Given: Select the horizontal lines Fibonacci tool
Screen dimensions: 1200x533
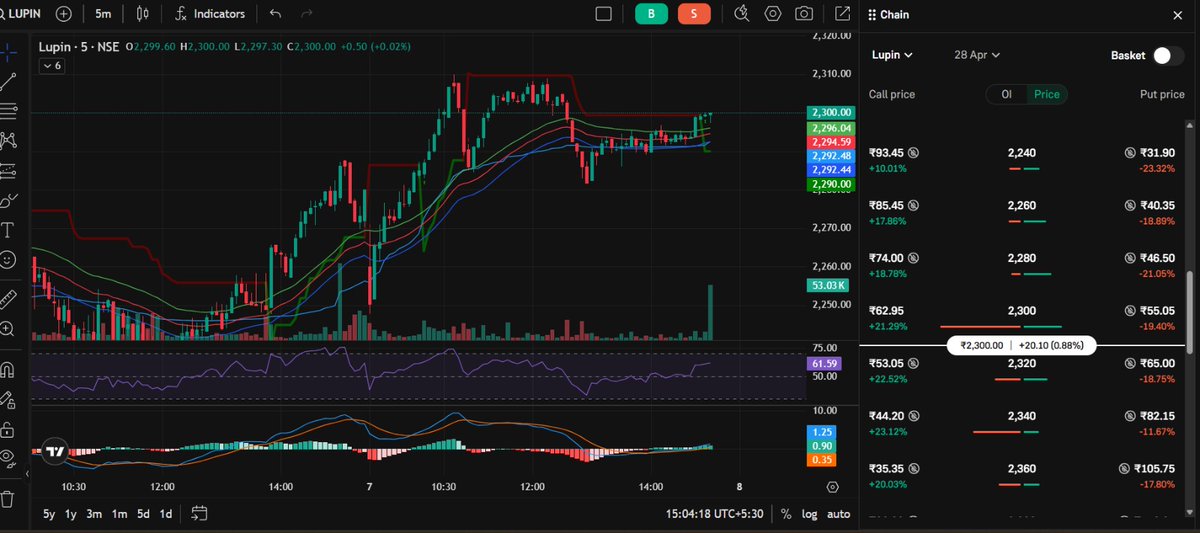Looking at the screenshot, I should (8, 110).
